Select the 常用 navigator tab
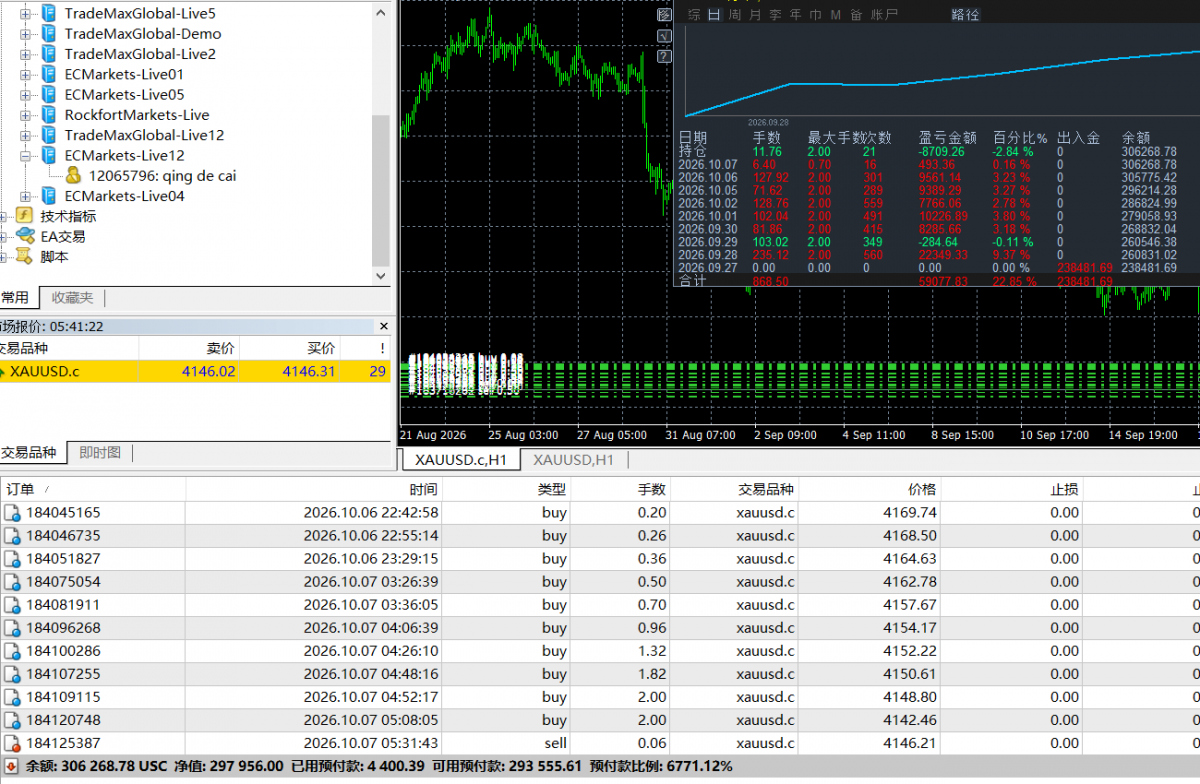This screenshot has height=784, width=1200. point(17,298)
